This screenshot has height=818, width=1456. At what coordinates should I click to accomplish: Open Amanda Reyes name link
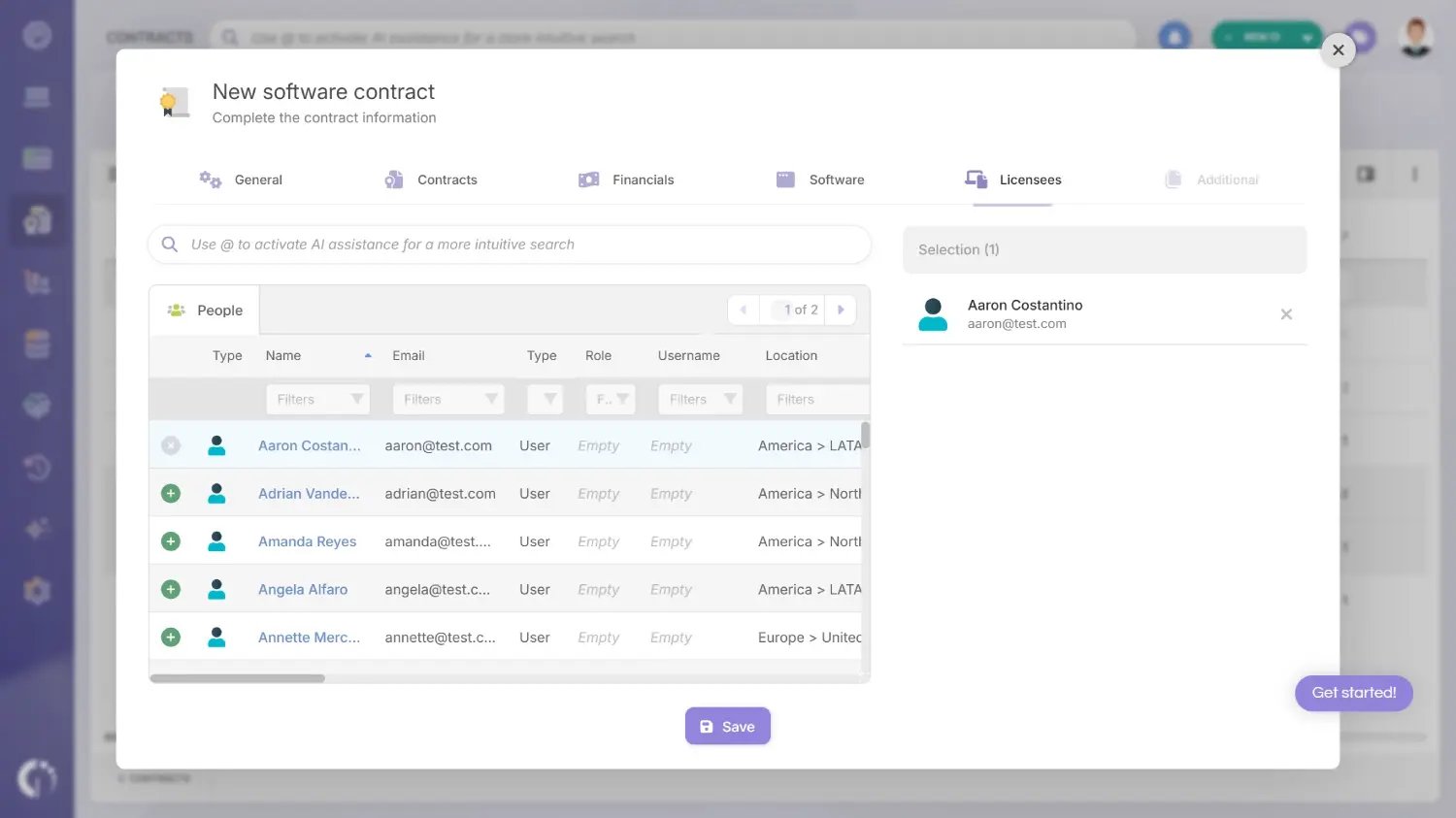[307, 541]
